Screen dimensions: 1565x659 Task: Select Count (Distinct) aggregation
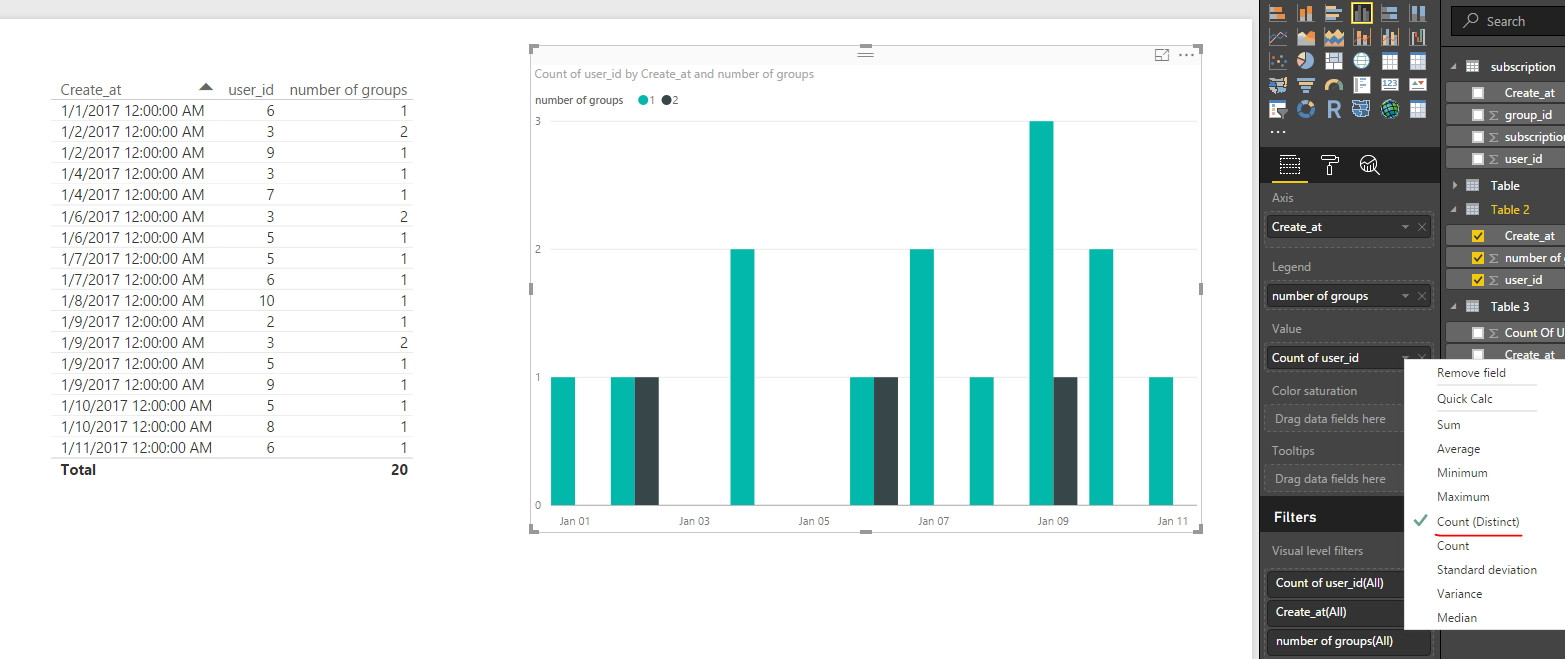1478,522
